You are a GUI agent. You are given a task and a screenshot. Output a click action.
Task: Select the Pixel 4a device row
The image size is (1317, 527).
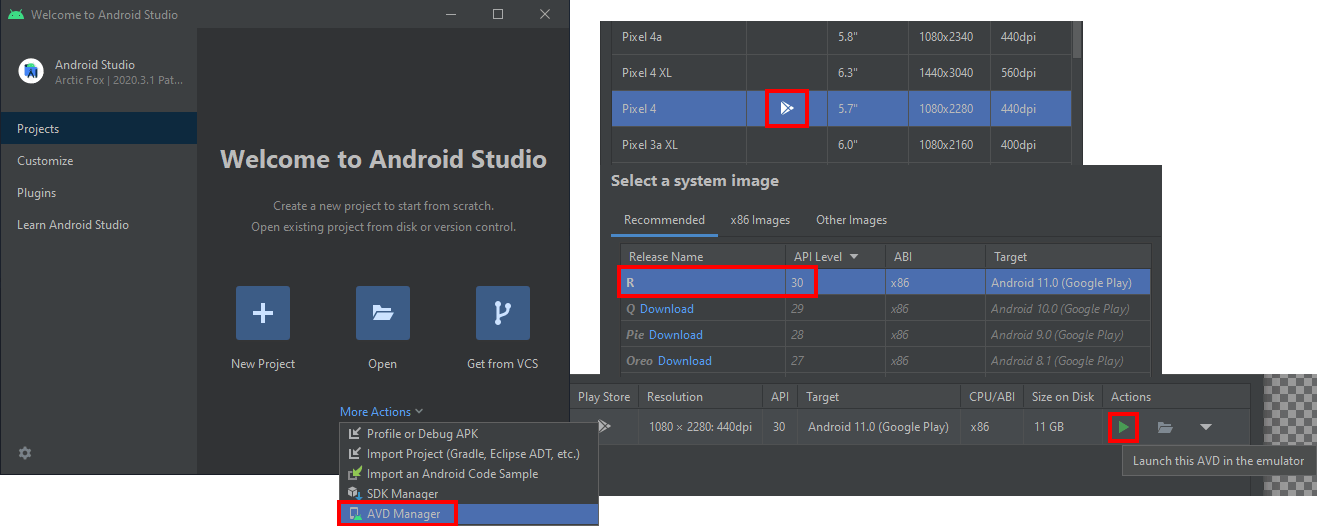(x=842, y=36)
